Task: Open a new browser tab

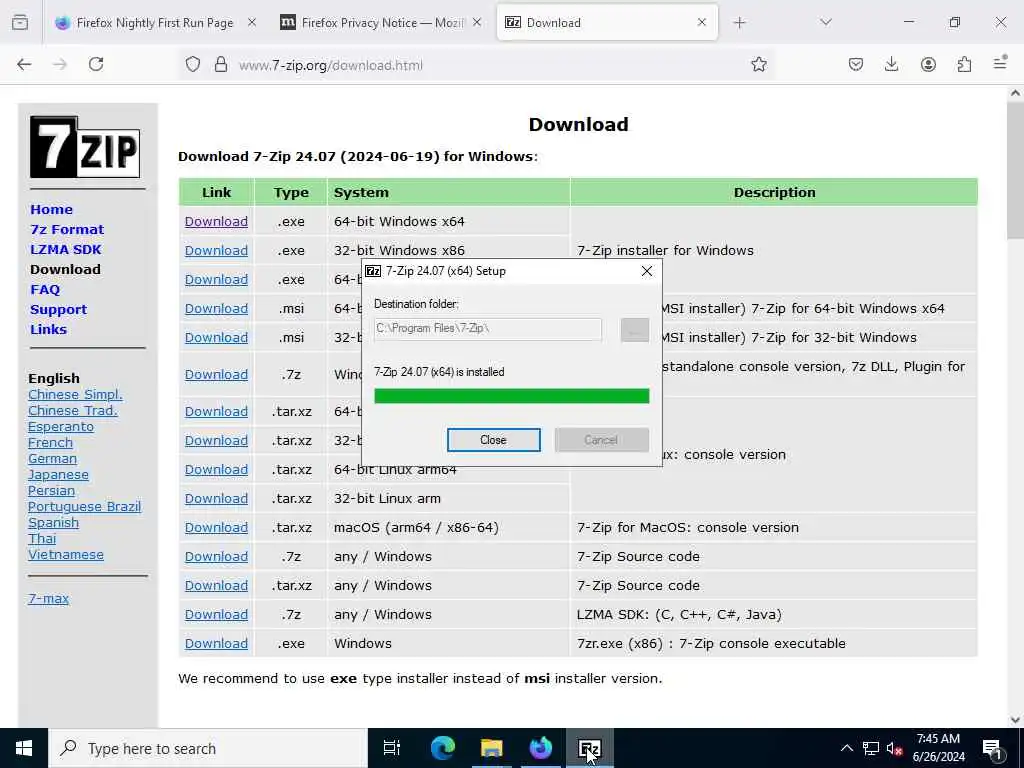Action: point(739,23)
